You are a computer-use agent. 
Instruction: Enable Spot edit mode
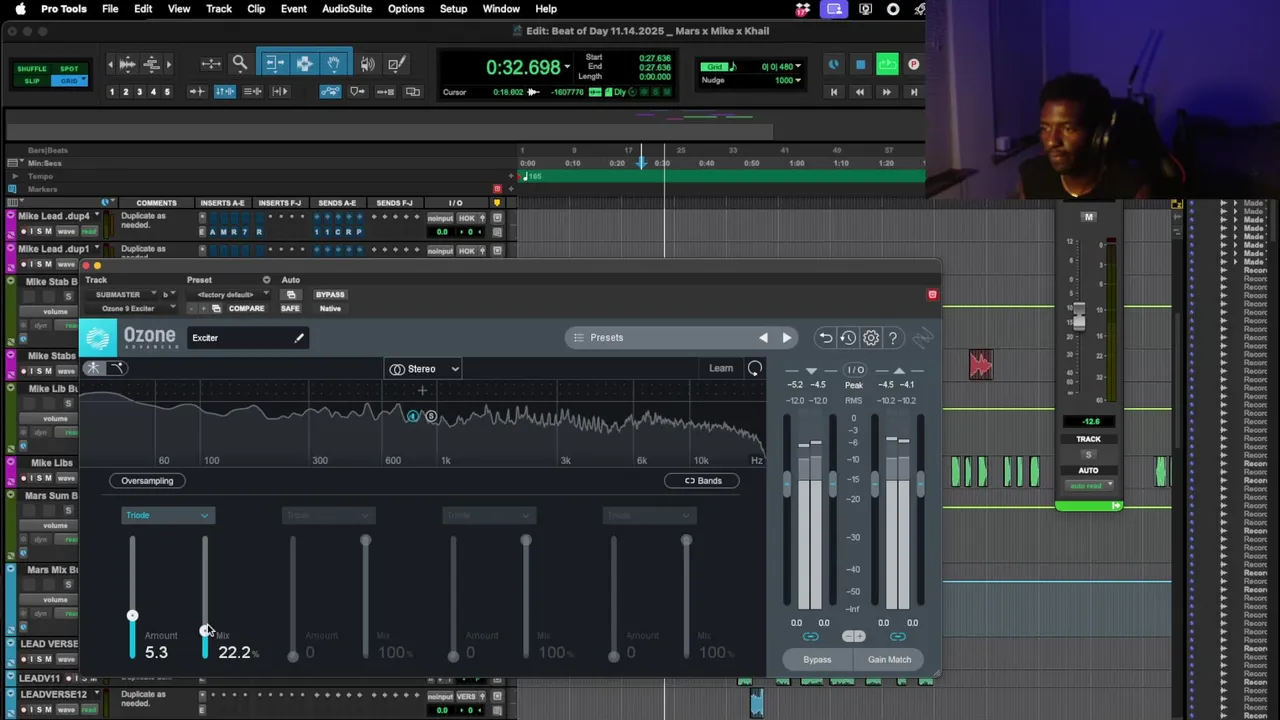click(x=69, y=69)
